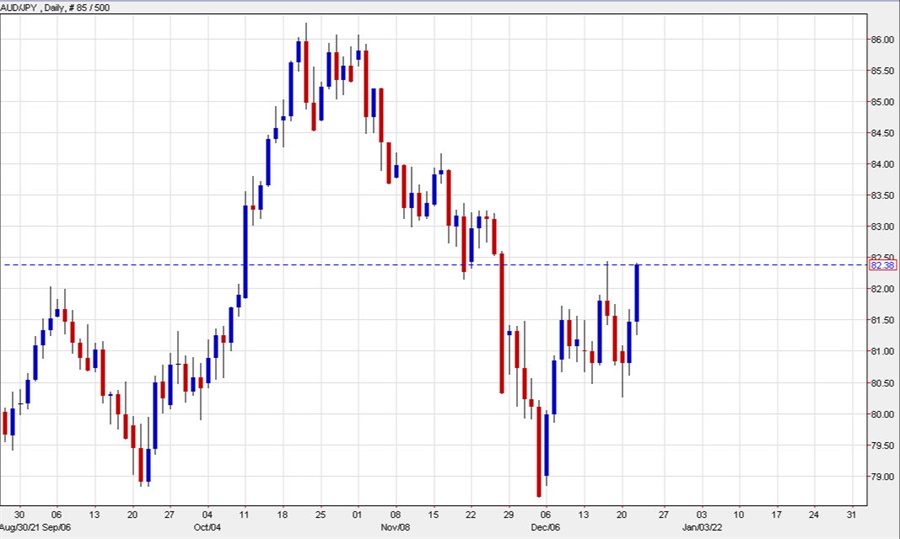Click the 01 day label on time axis
The height and width of the screenshot is (539, 900).
[357, 515]
